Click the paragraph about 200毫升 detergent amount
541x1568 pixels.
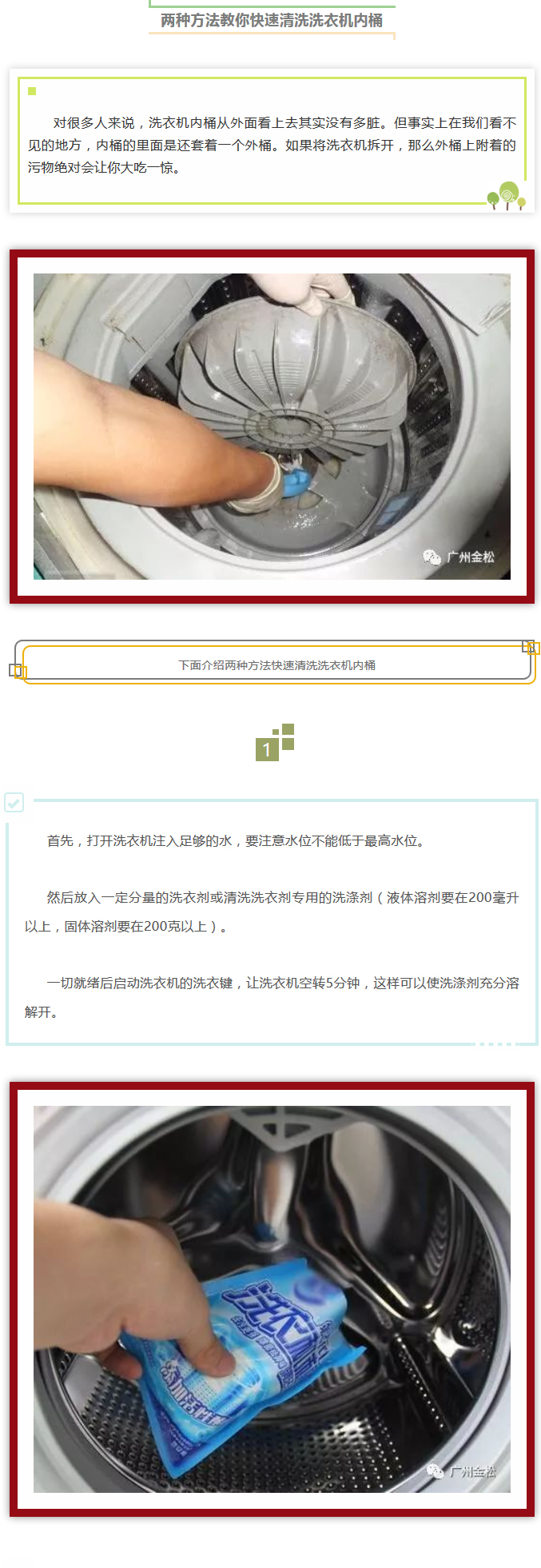pos(272,912)
